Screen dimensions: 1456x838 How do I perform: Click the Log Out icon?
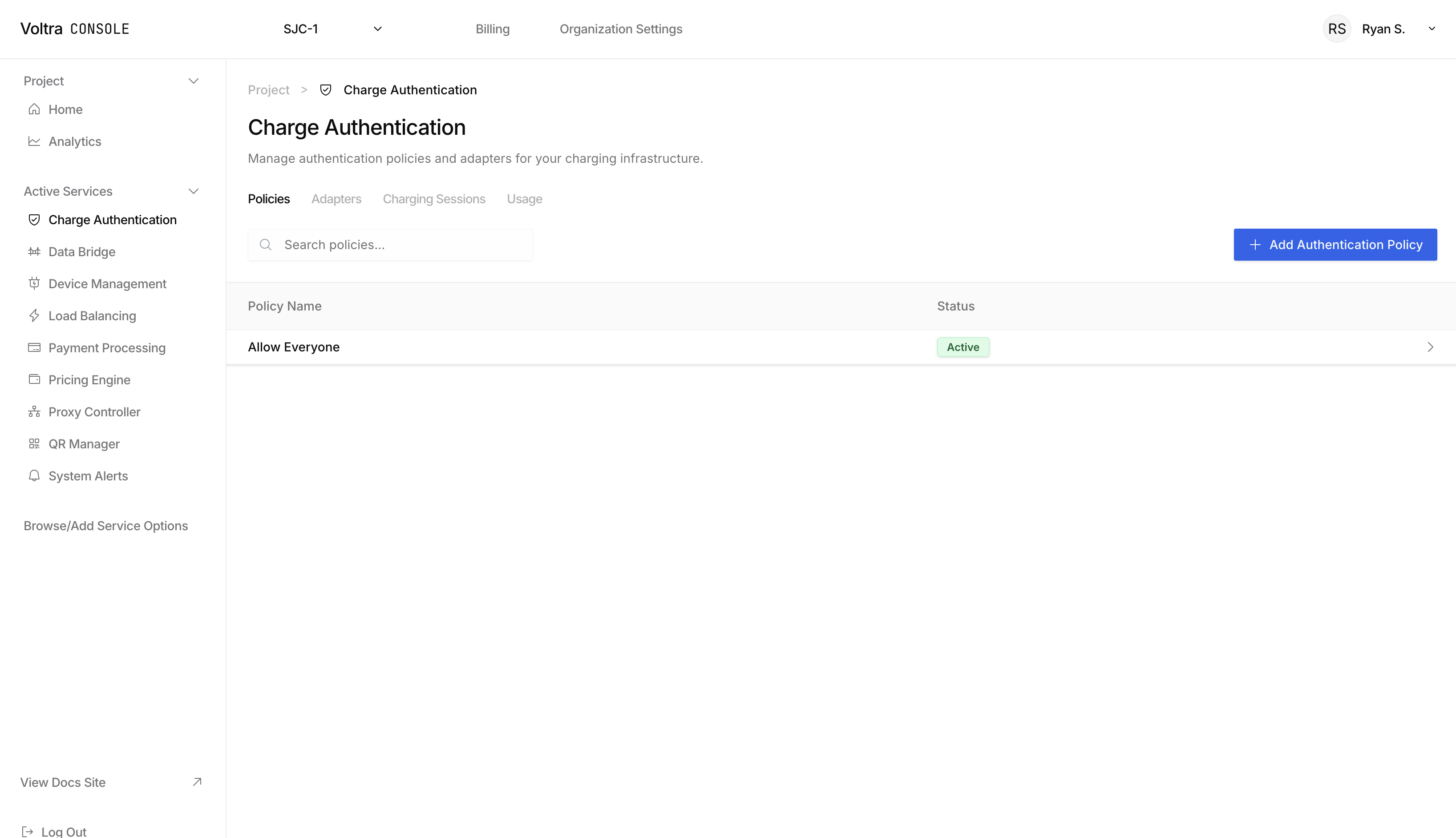pos(28,831)
